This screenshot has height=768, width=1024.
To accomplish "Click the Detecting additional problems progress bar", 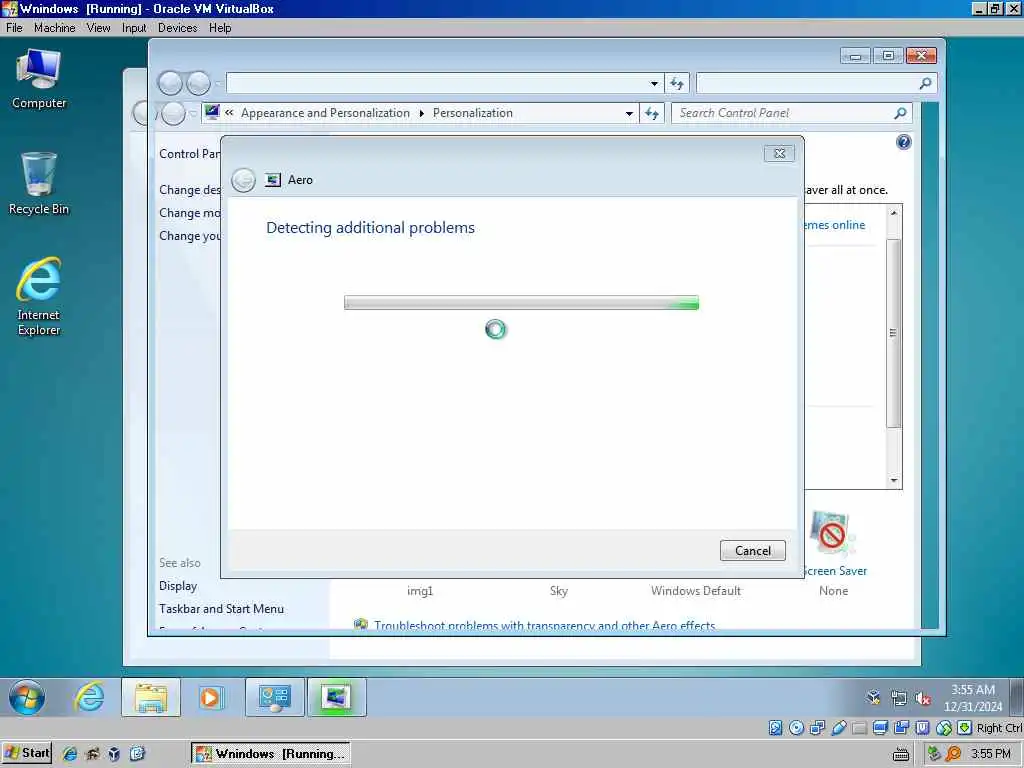I will tap(521, 302).
